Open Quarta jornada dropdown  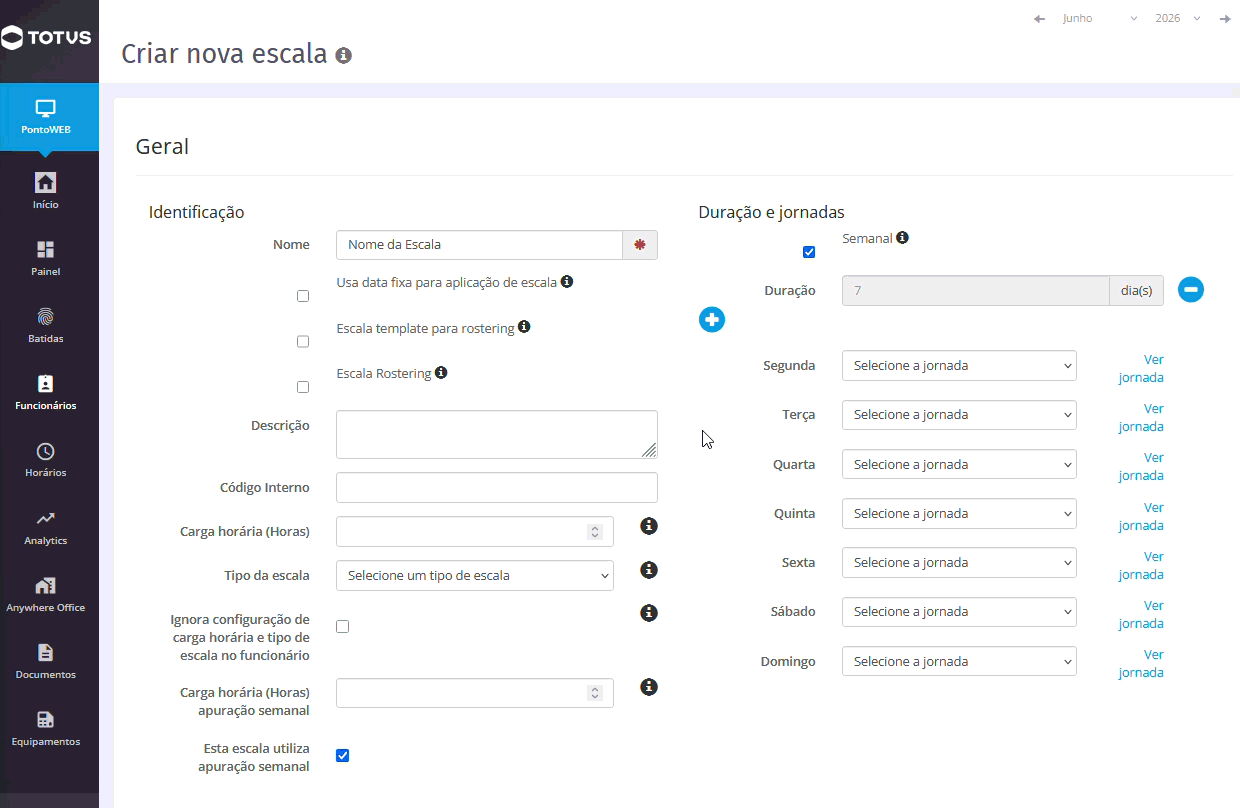click(959, 464)
